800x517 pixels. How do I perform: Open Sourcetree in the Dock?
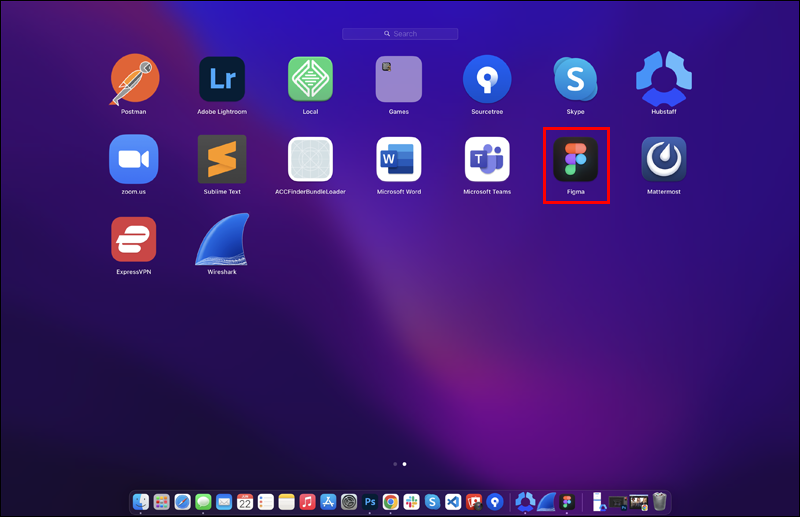(x=494, y=502)
